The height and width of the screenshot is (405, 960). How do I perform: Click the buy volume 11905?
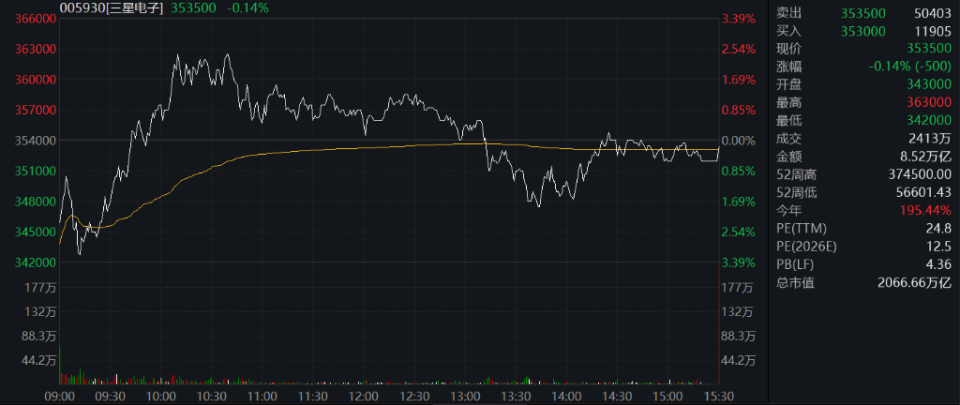(933, 31)
